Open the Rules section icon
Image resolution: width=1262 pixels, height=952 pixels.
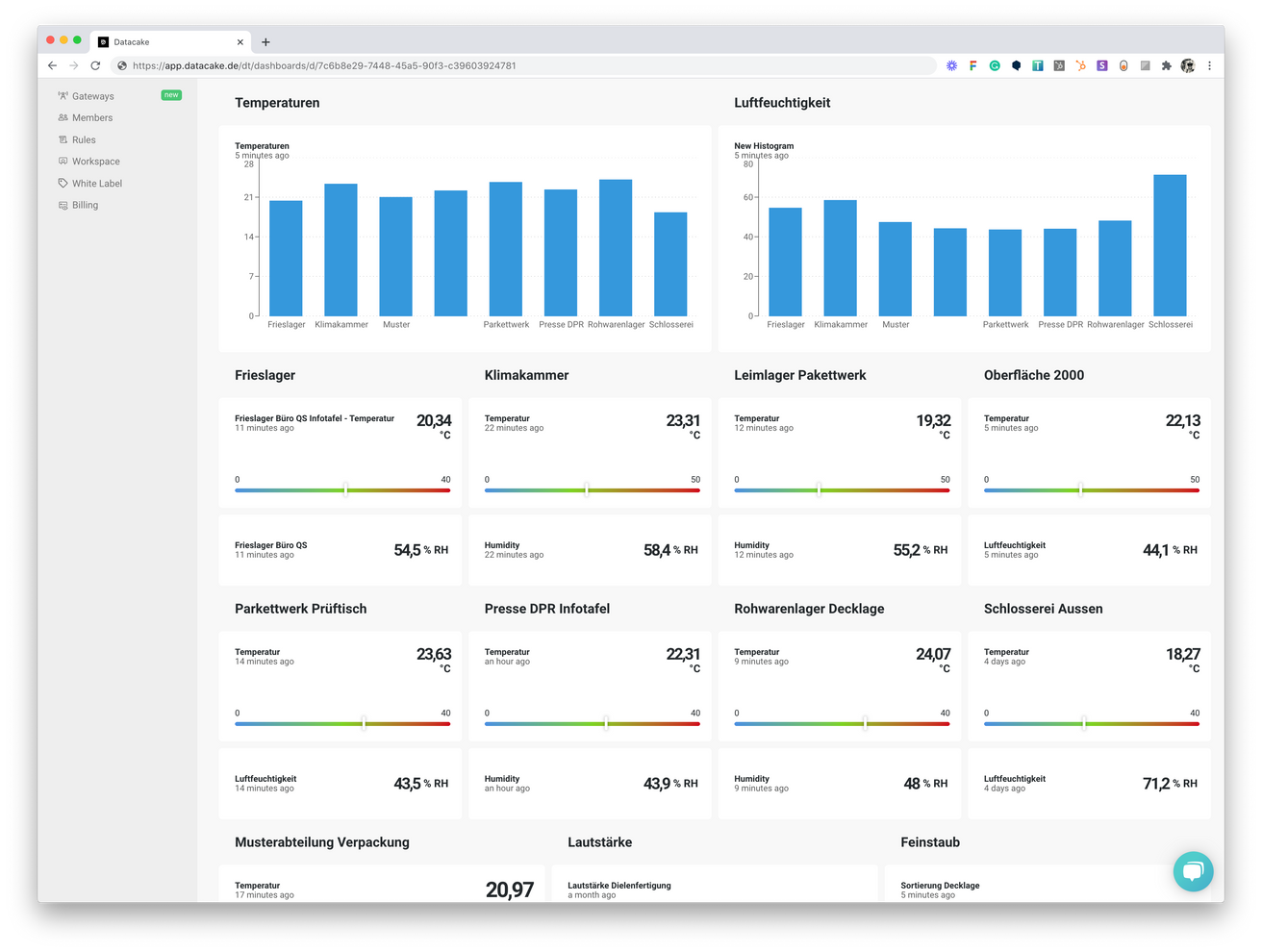[x=62, y=139]
